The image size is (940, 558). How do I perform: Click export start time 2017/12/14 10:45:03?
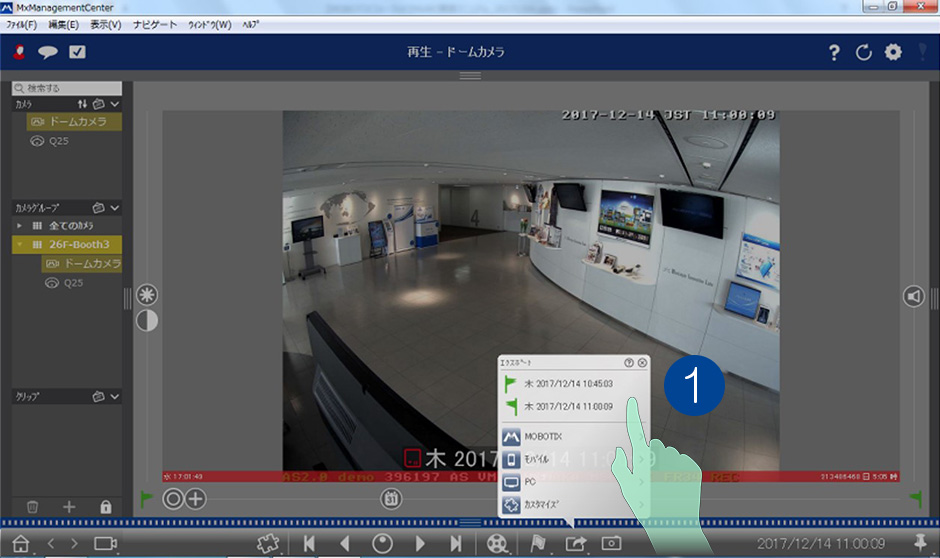pyautogui.click(x=568, y=384)
